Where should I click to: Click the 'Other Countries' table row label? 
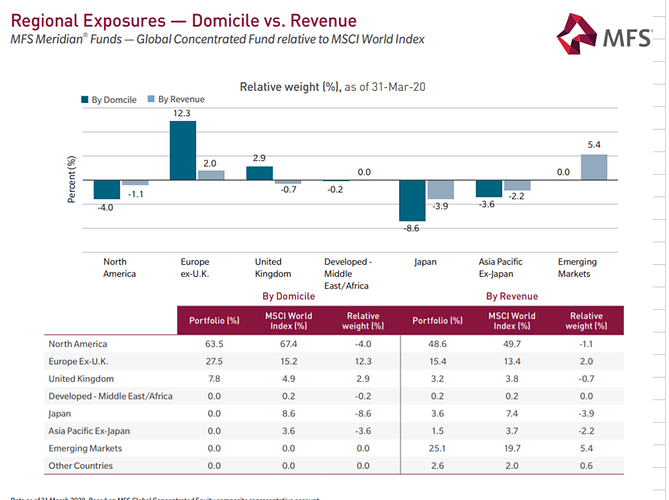[80, 466]
